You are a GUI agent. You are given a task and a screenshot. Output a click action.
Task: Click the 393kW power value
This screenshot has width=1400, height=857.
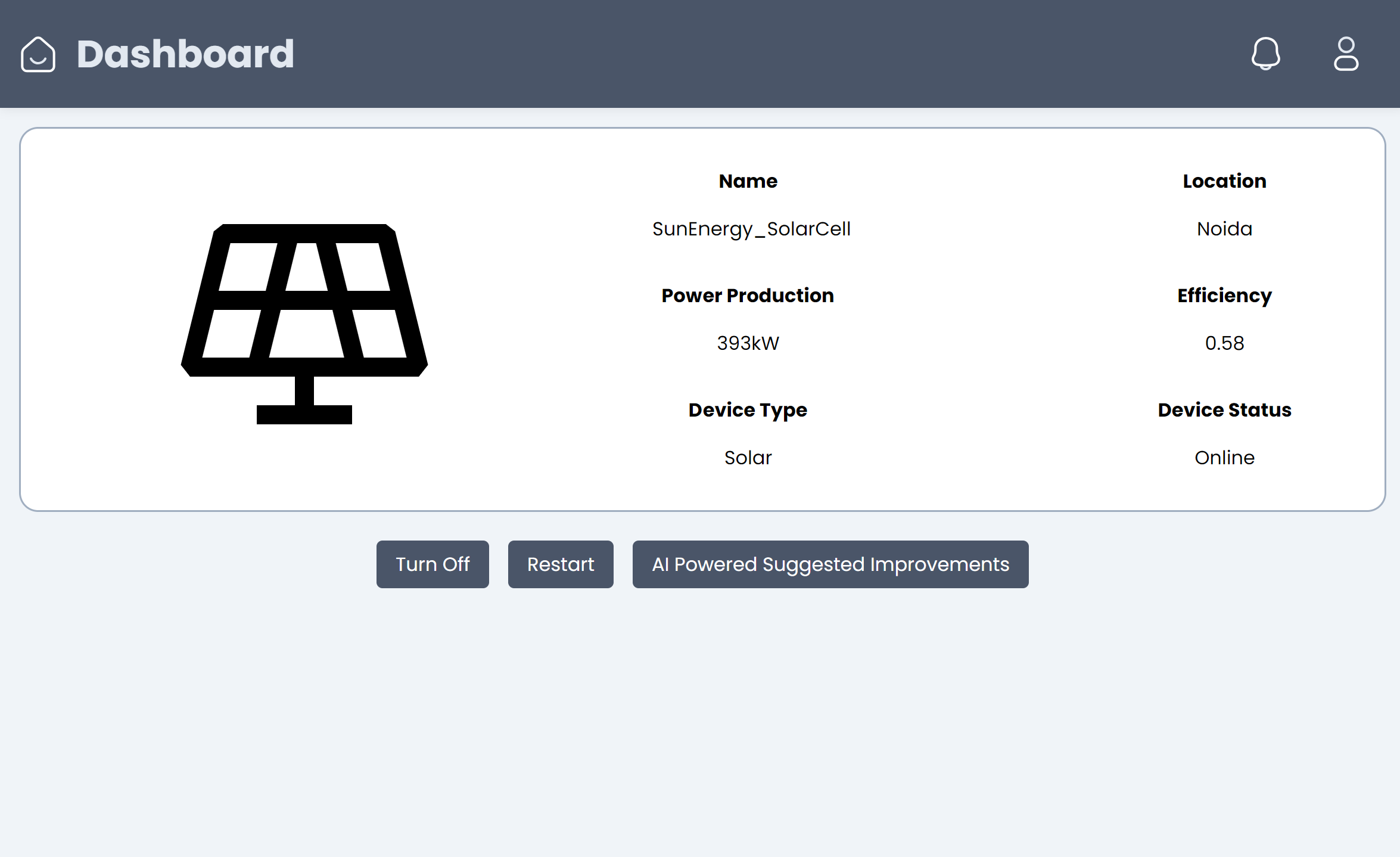(748, 343)
